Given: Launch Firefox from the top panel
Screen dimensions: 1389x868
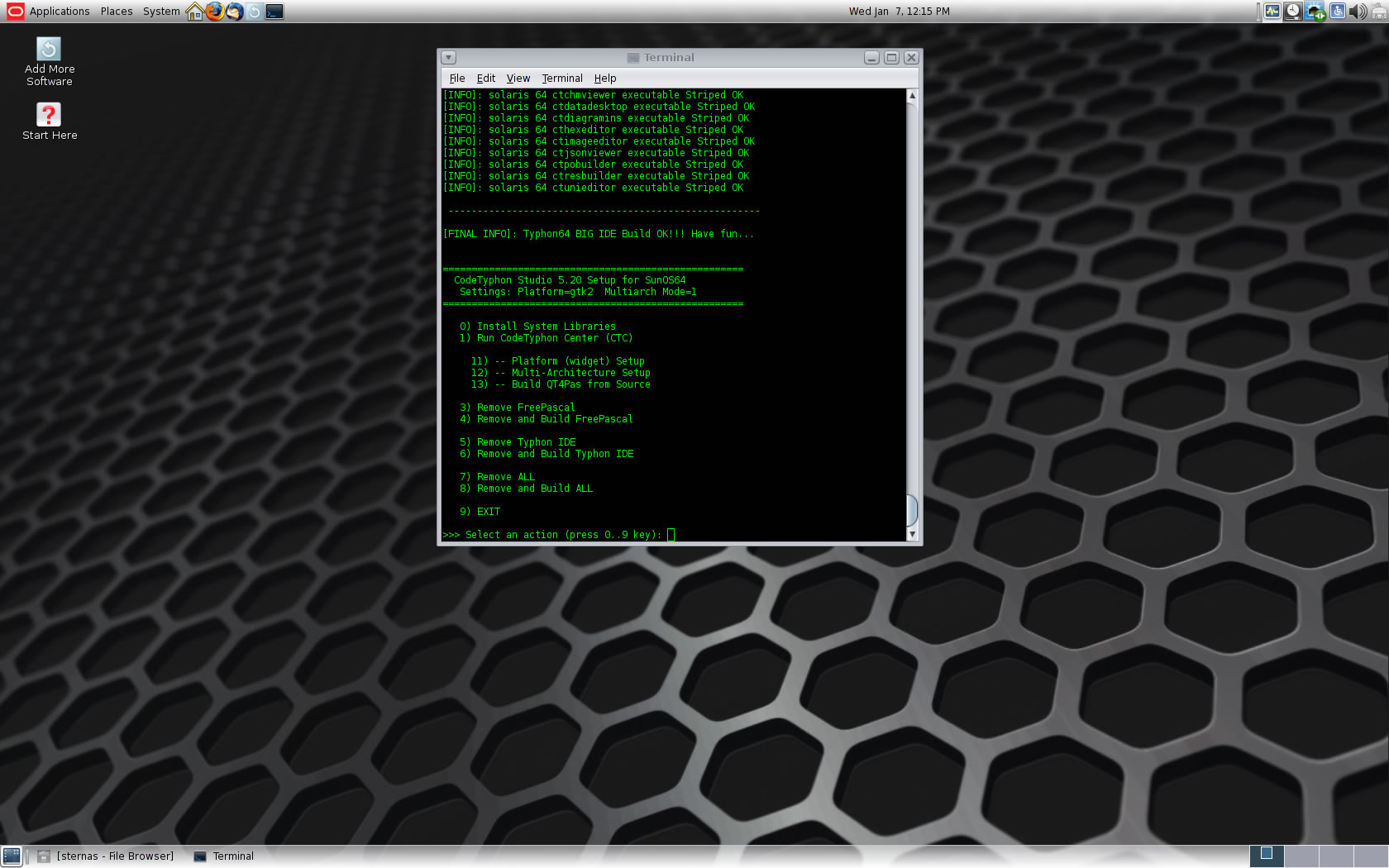Looking at the screenshot, I should 215,12.
